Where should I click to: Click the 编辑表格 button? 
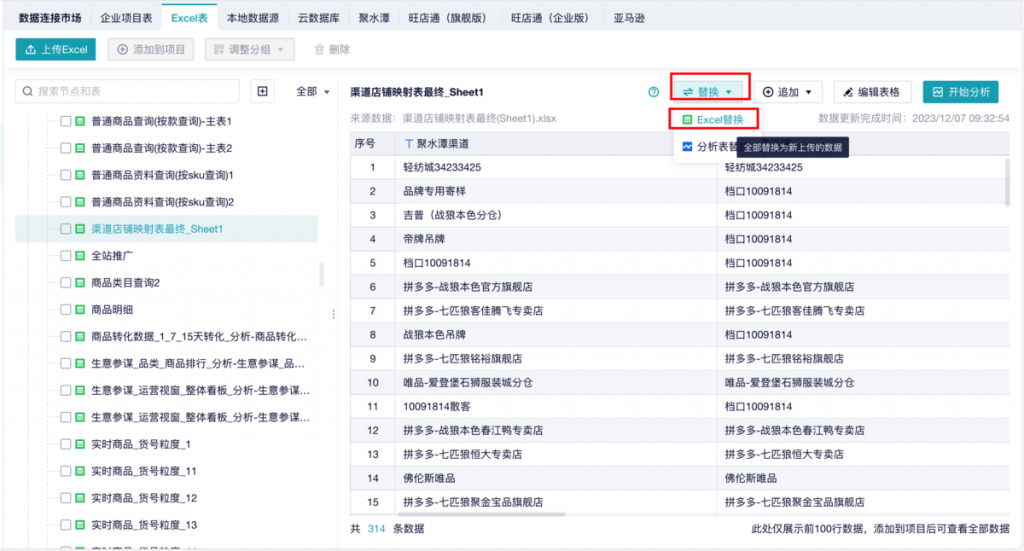coord(872,92)
